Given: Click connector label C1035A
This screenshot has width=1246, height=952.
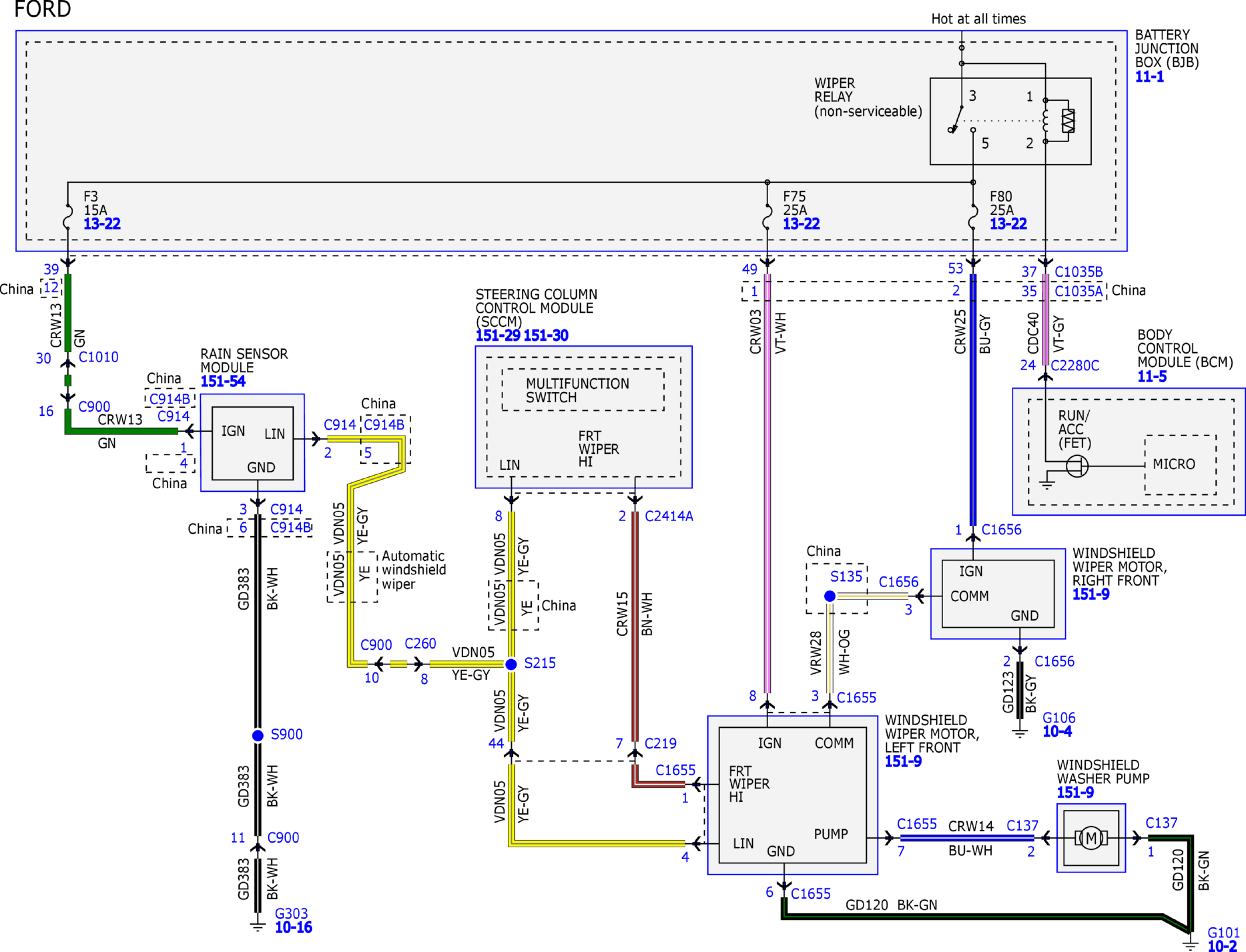Looking at the screenshot, I should 1079,291.
